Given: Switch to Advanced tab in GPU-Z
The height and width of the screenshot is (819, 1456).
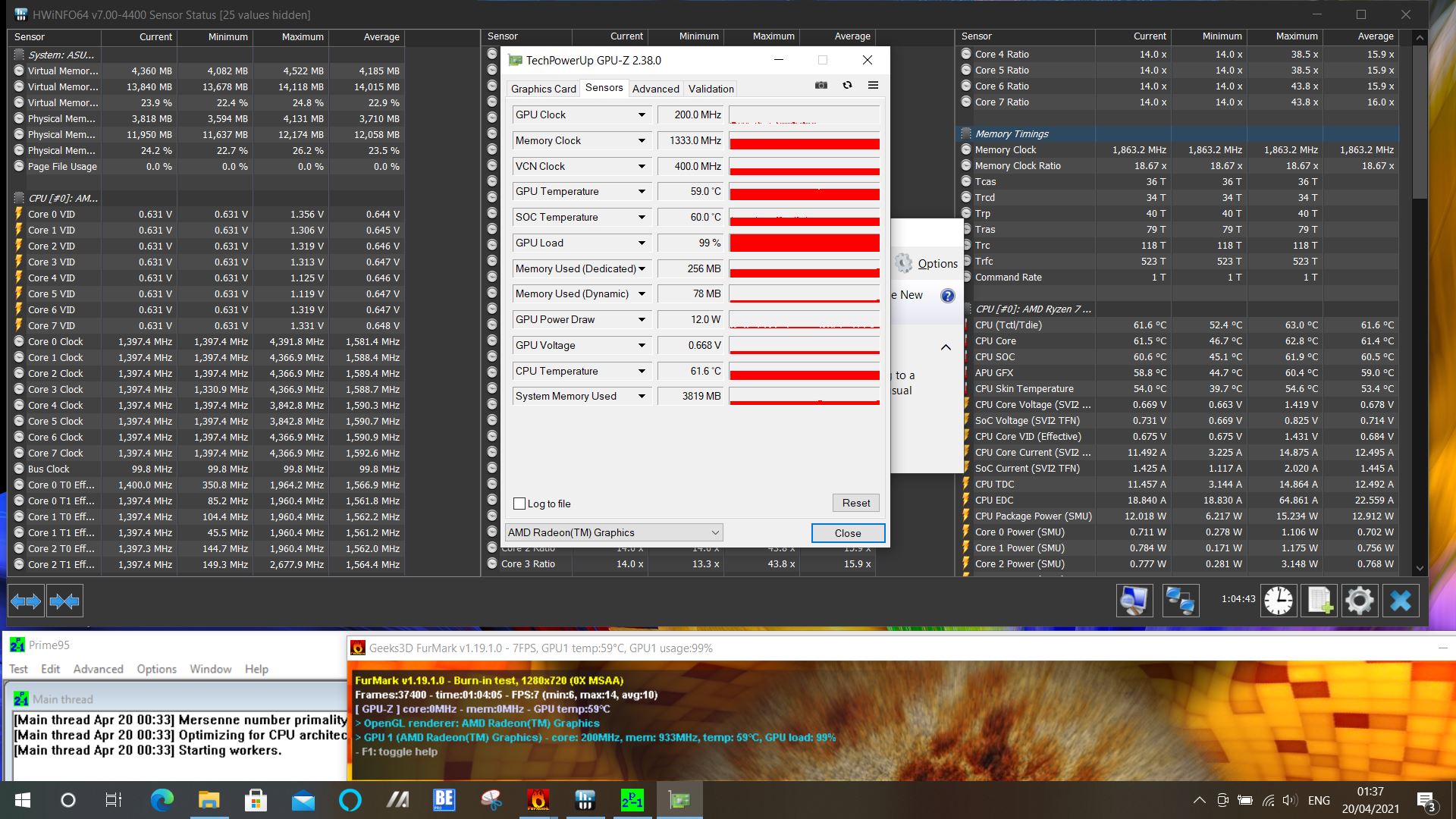Looking at the screenshot, I should tap(655, 89).
